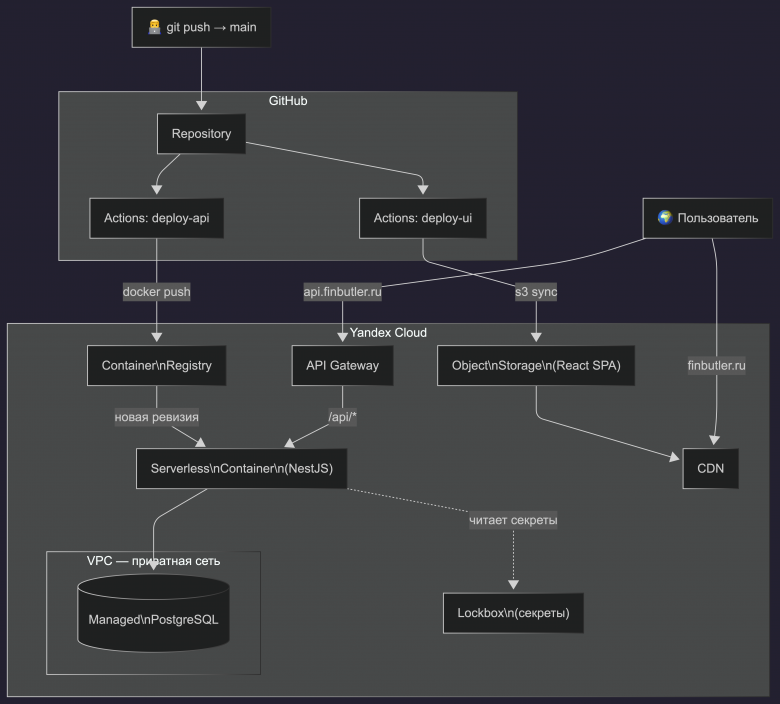Click the developer emoji icon beside git push
This screenshot has height=704, width=780.
tap(155, 27)
